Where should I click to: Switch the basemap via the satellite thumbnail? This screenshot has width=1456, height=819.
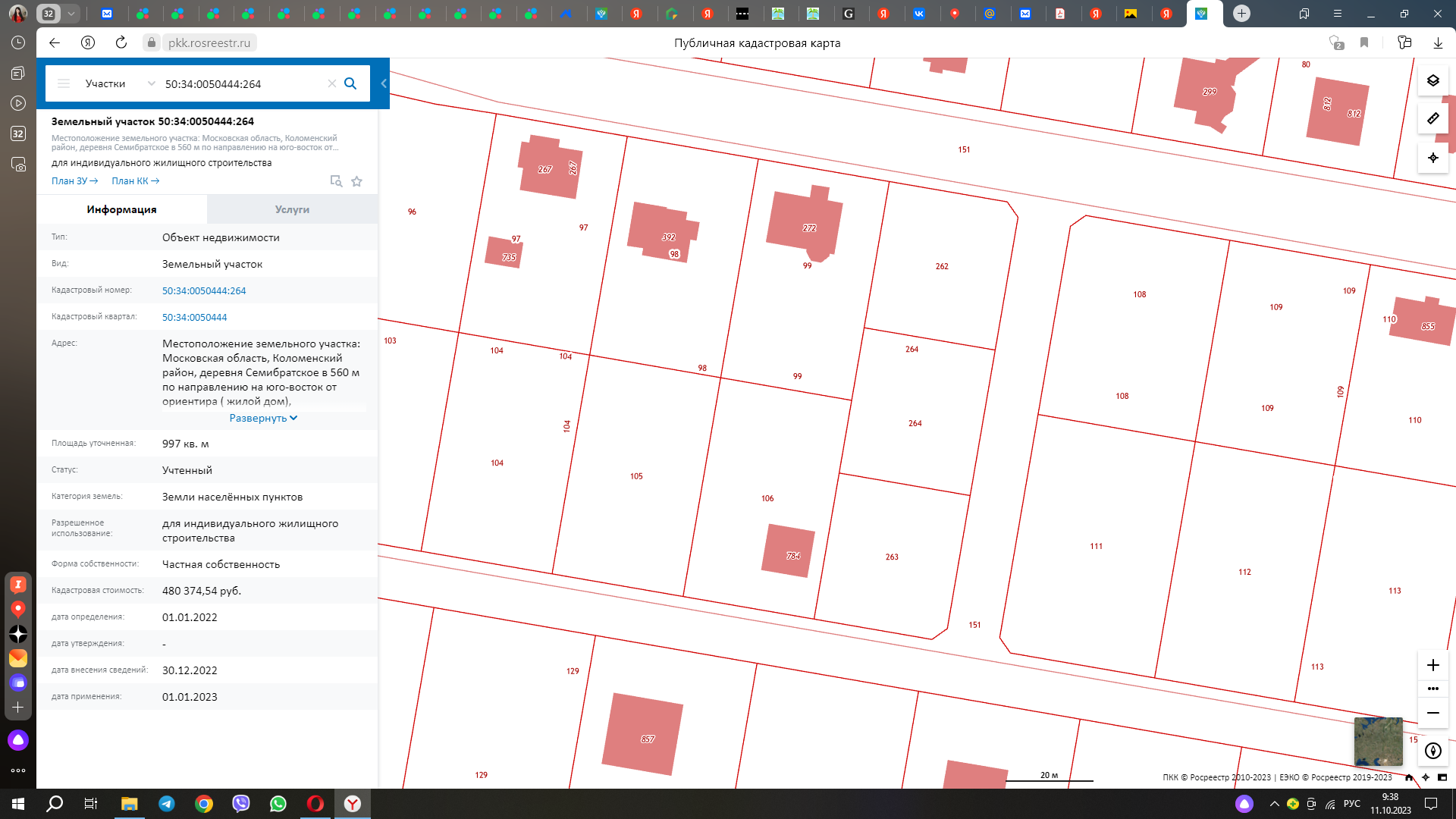coord(1378,742)
